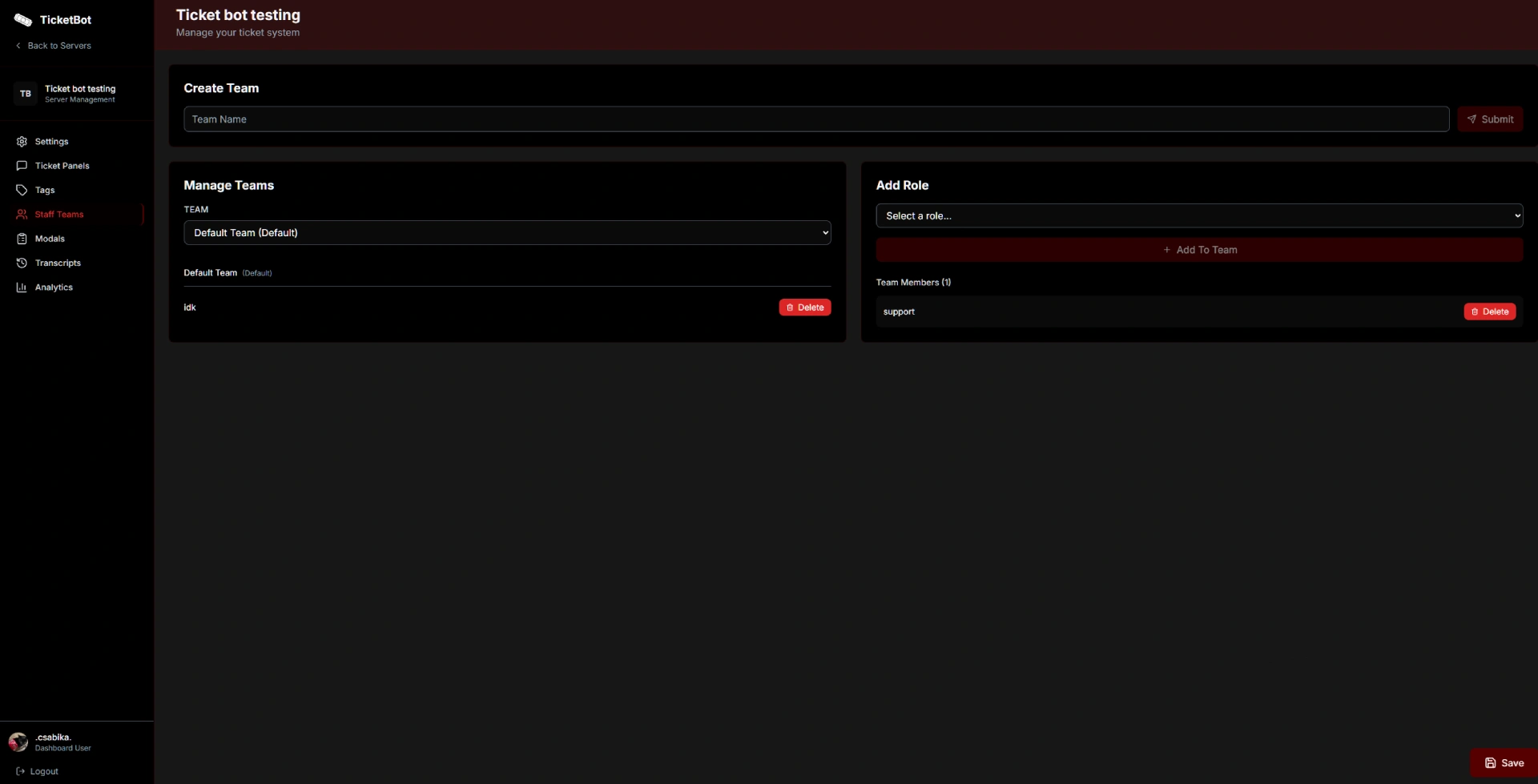Focus the Team Name input field

pyautogui.click(x=815, y=119)
